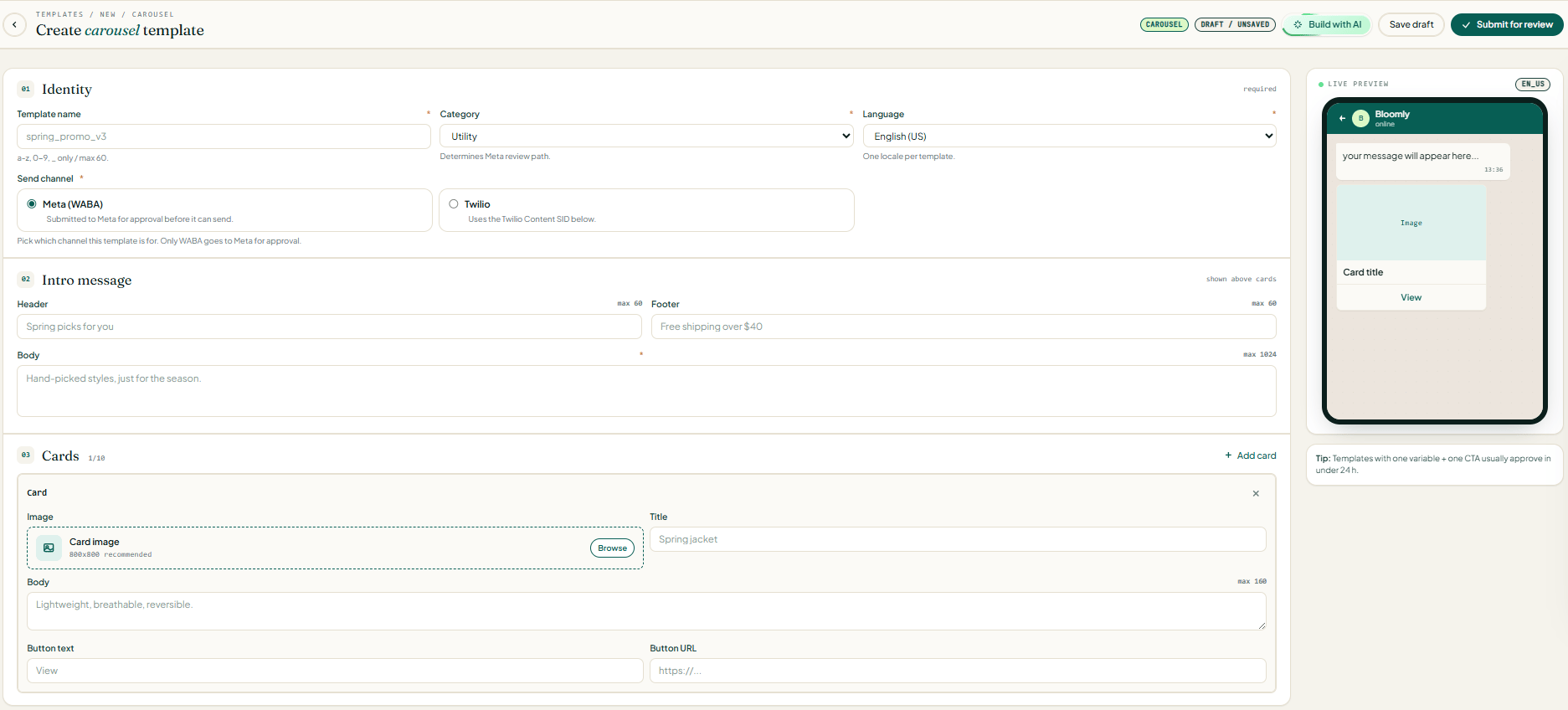Viewport: 1568px width, 710px height.
Task: Click the checkmark icon in Submit for review
Action: point(1466,25)
